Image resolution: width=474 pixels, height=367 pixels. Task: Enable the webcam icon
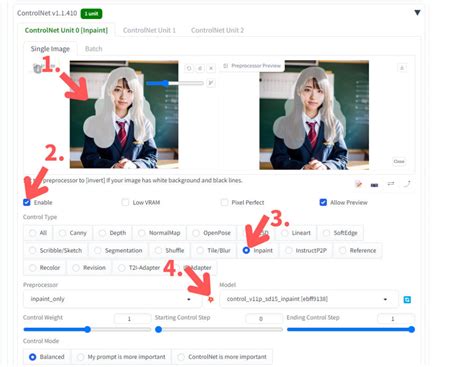(x=374, y=184)
